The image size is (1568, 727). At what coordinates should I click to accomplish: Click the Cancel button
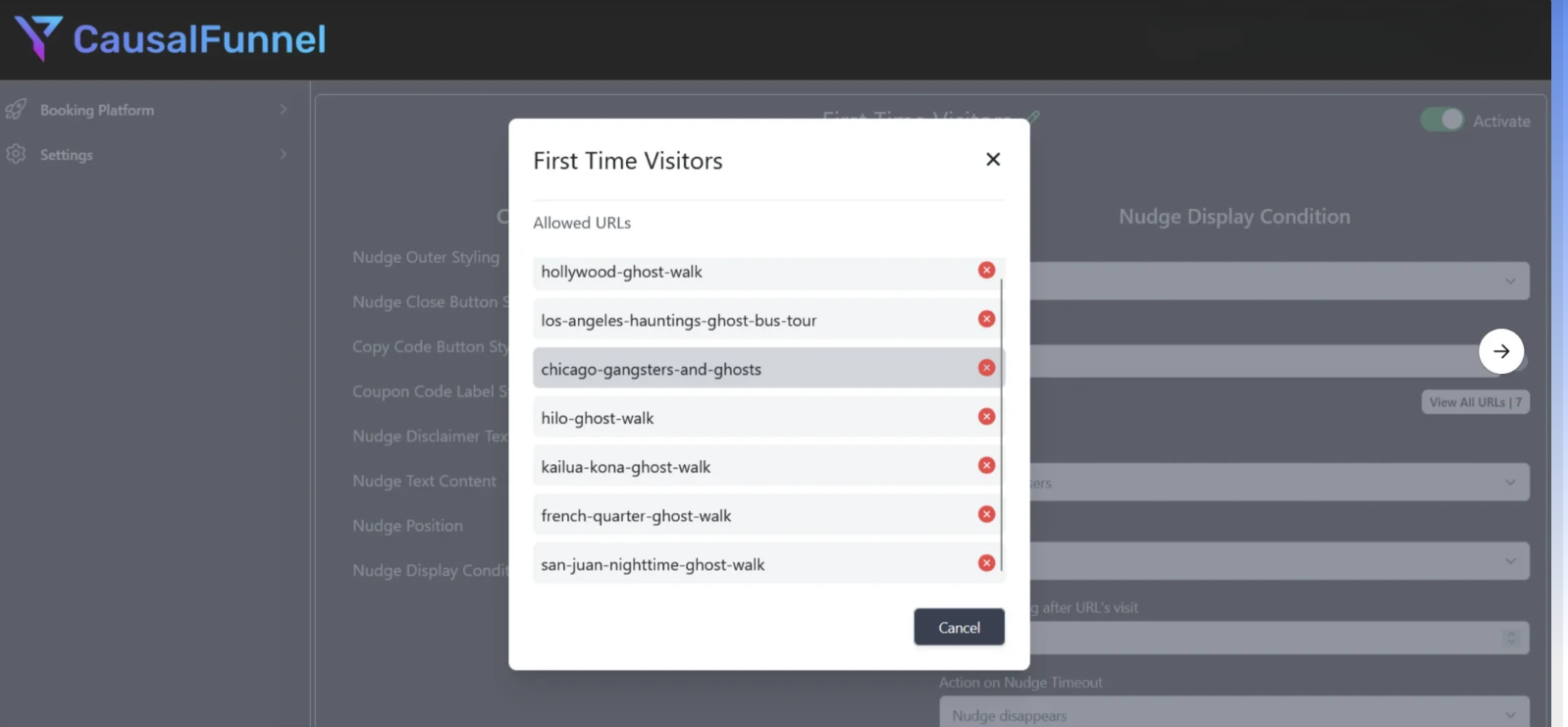click(959, 627)
